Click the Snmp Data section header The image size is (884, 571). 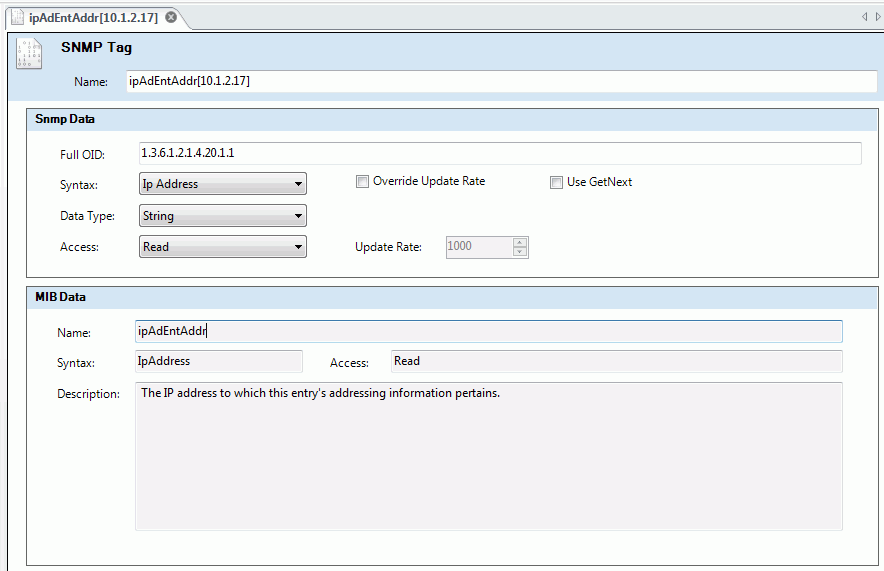(x=65, y=119)
